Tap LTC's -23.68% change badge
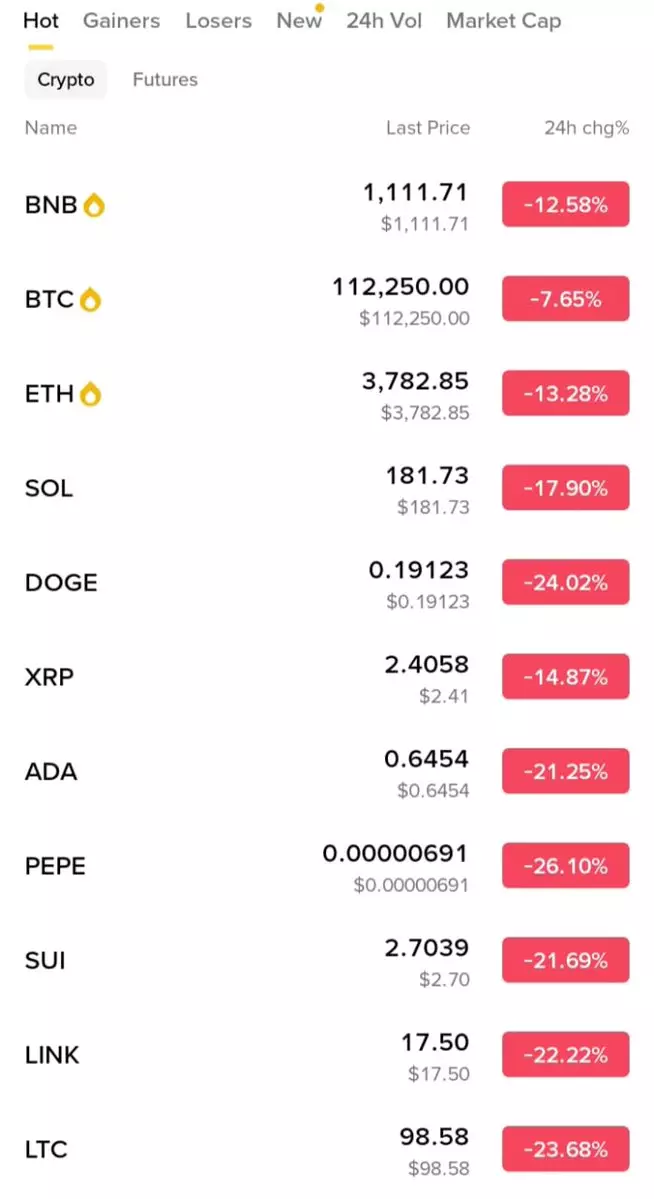 tap(565, 1149)
